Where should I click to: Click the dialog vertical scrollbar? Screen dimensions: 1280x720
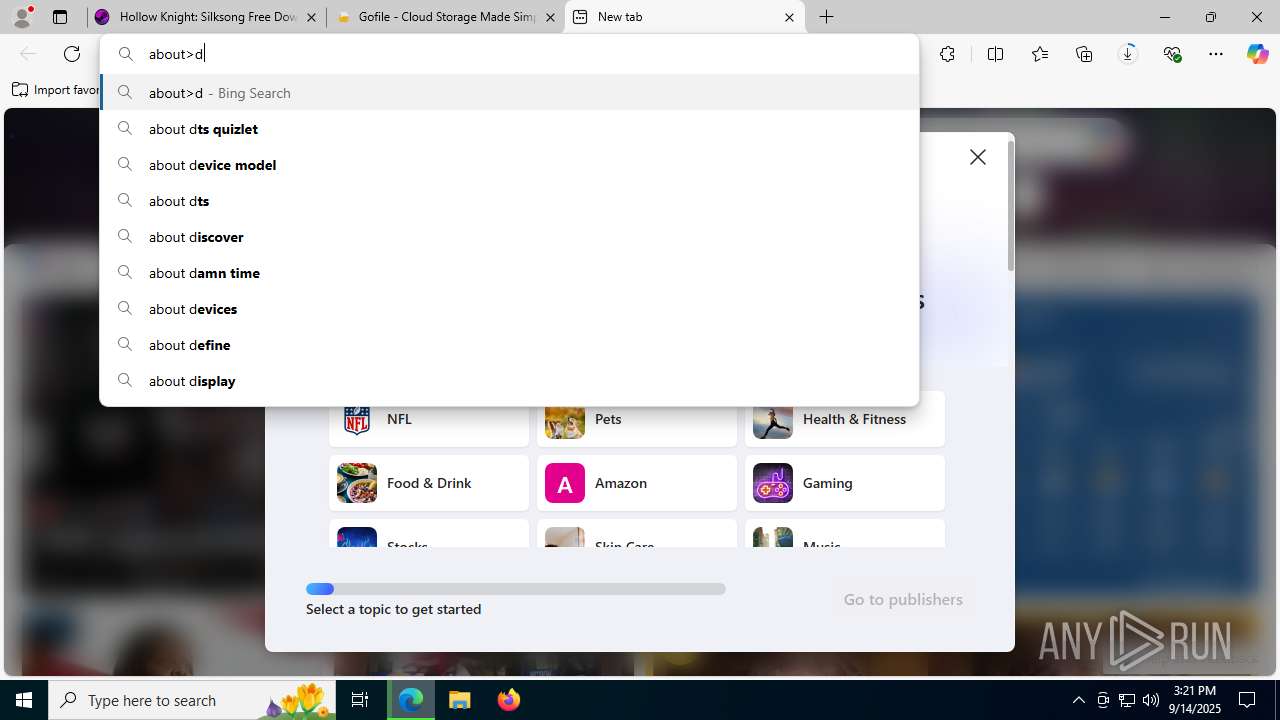click(x=1011, y=206)
